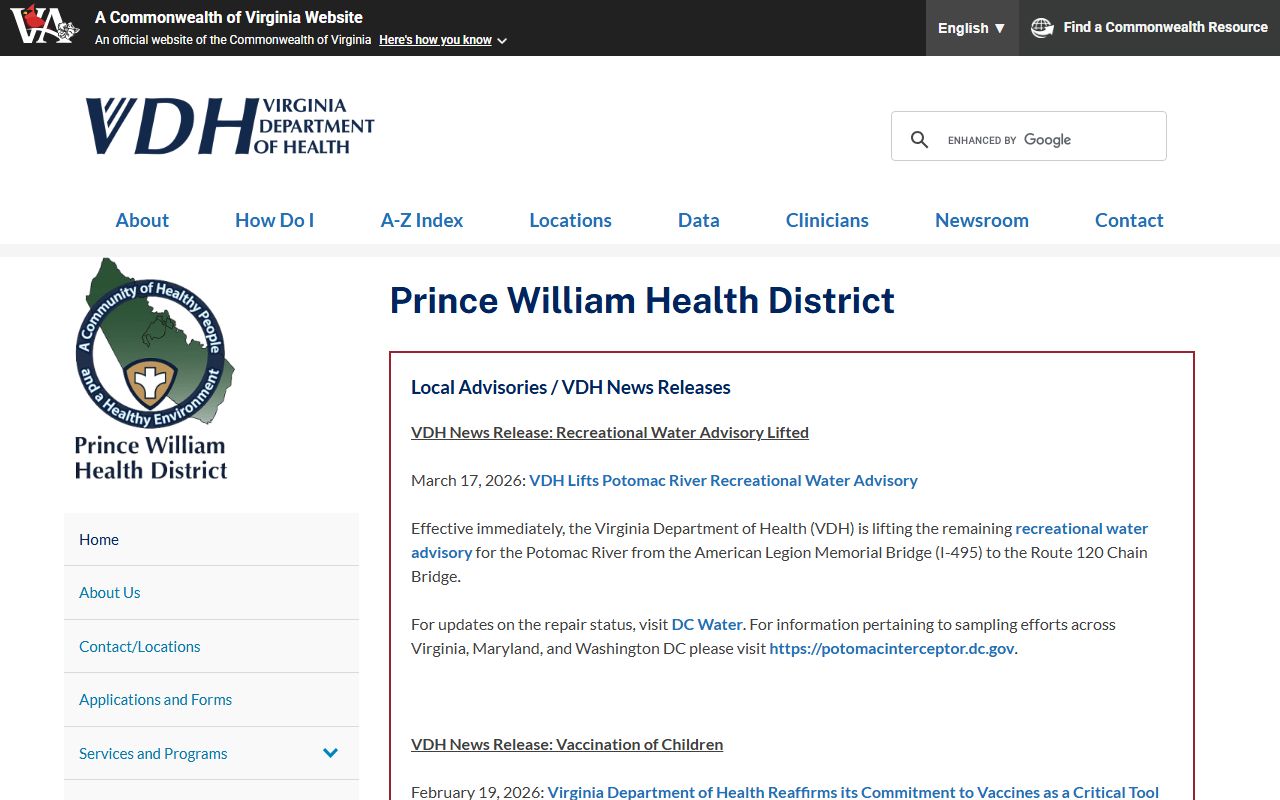Open Applications and Forms sidebar link
The image size is (1280, 800).
(x=155, y=700)
